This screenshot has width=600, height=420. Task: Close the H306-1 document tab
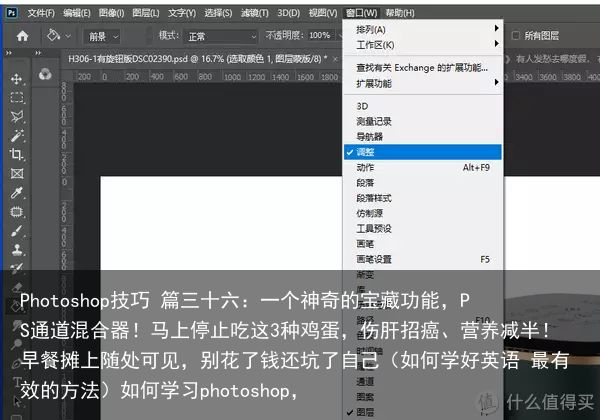[x=335, y=59]
